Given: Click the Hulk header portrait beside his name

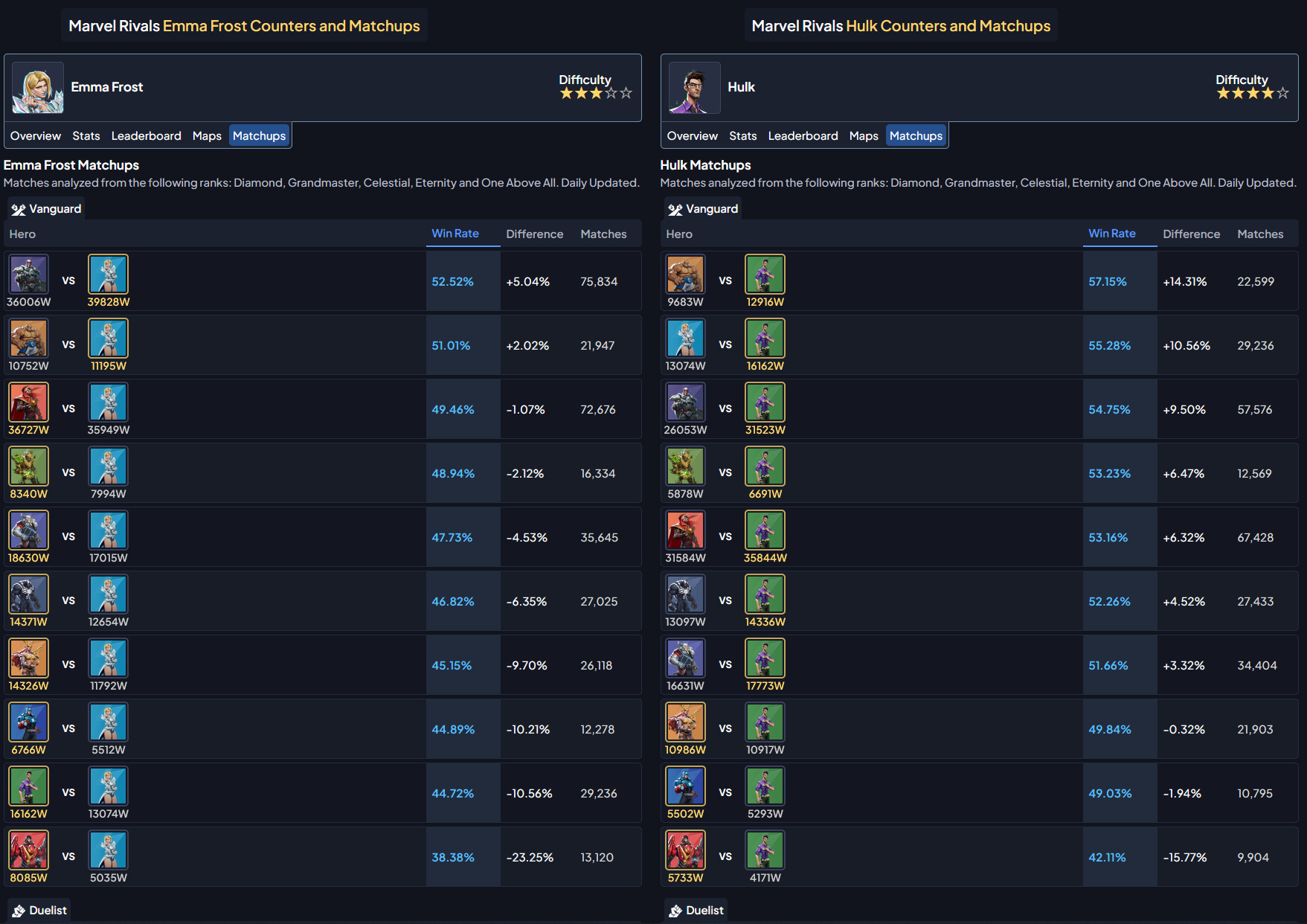Looking at the screenshot, I should coord(695,88).
